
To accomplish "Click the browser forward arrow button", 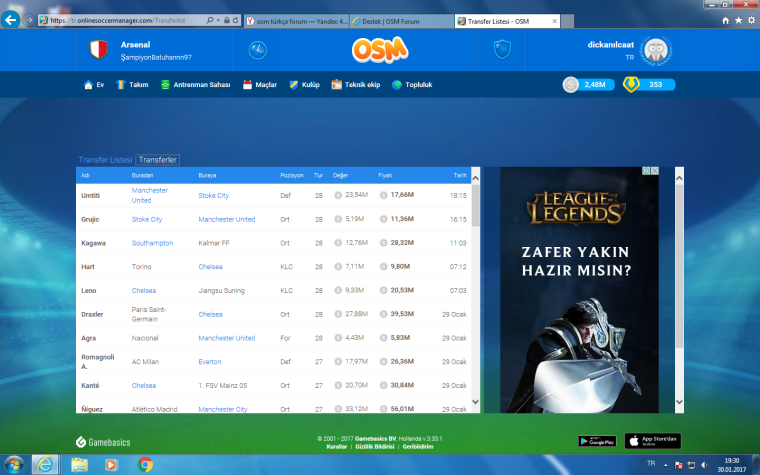I will 29,20.
